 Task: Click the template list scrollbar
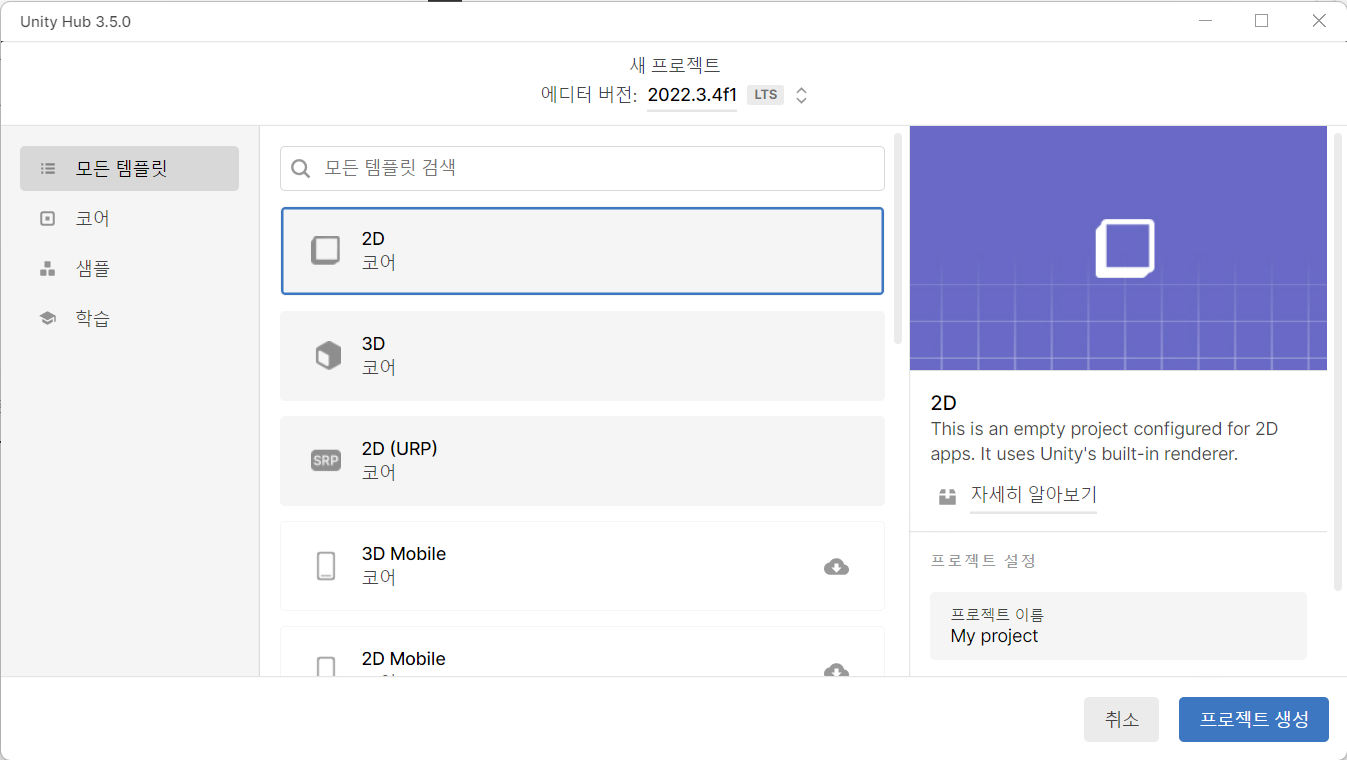click(x=898, y=238)
